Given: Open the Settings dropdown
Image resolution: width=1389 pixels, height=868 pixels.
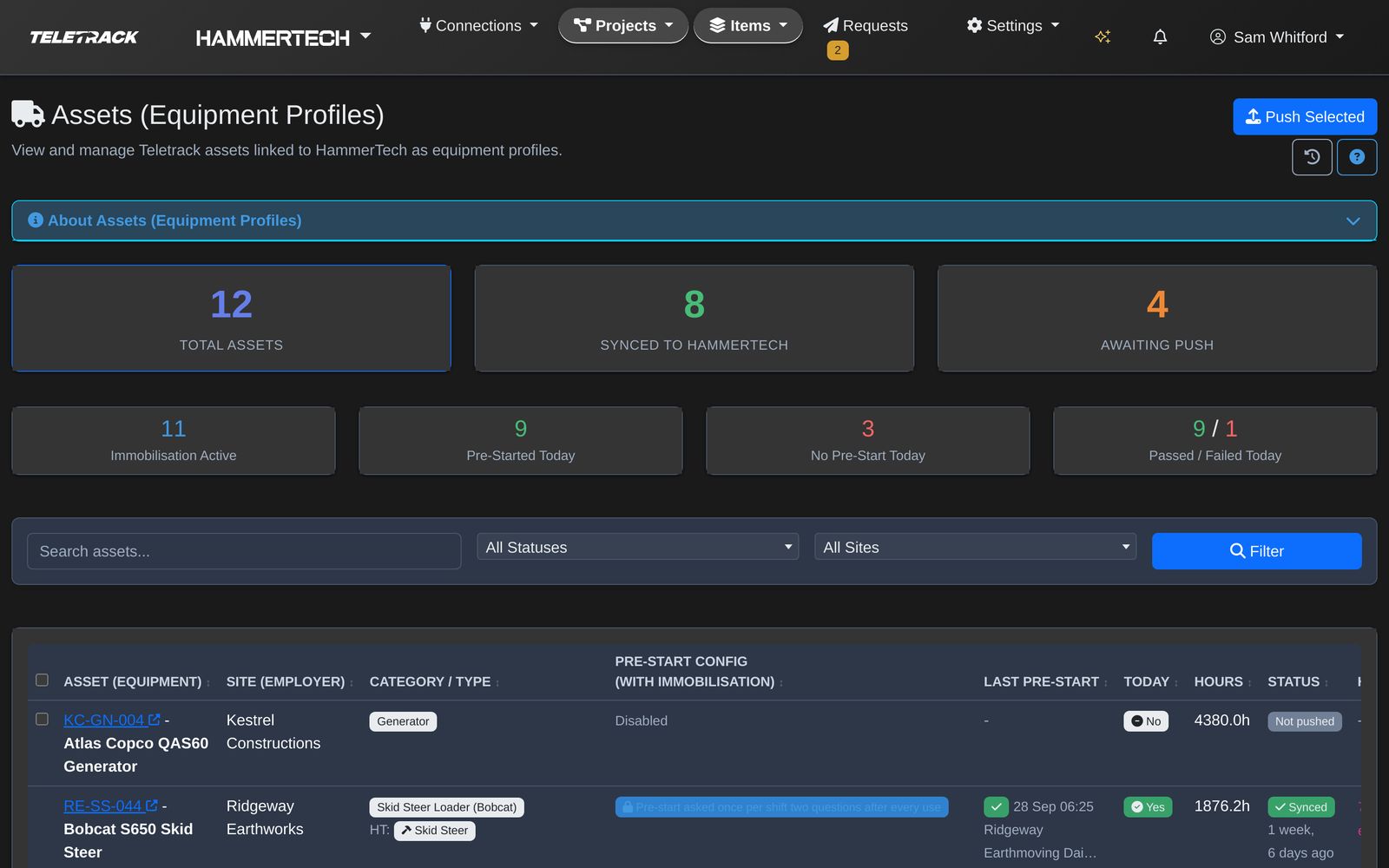Looking at the screenshot, I should click(x=1013, y=26).
